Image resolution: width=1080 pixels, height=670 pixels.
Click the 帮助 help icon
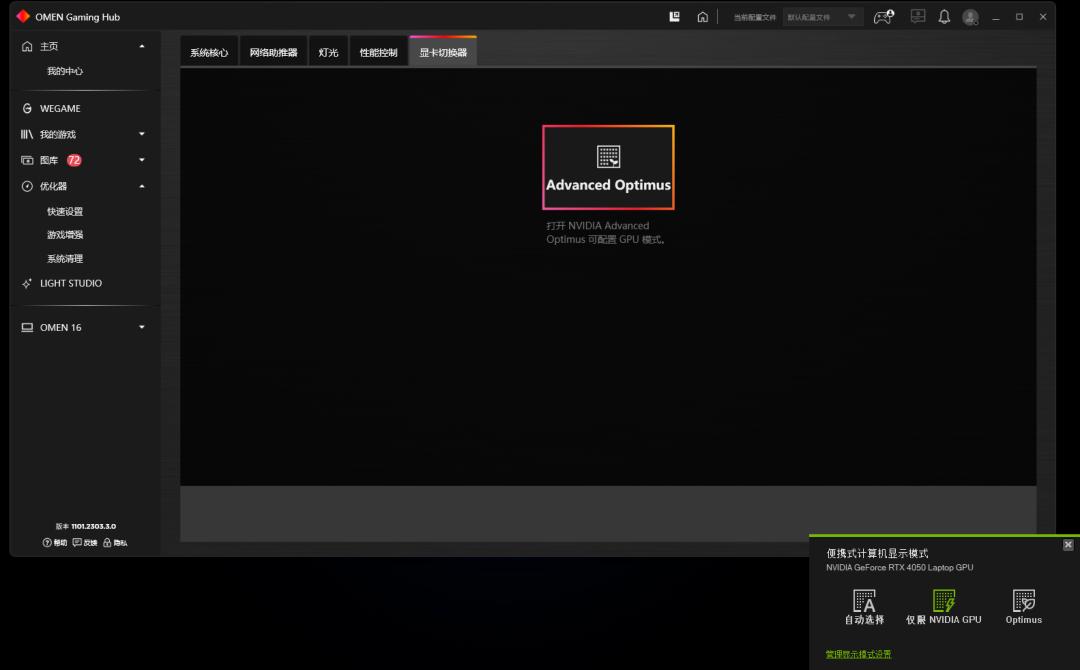click(47, 543)
